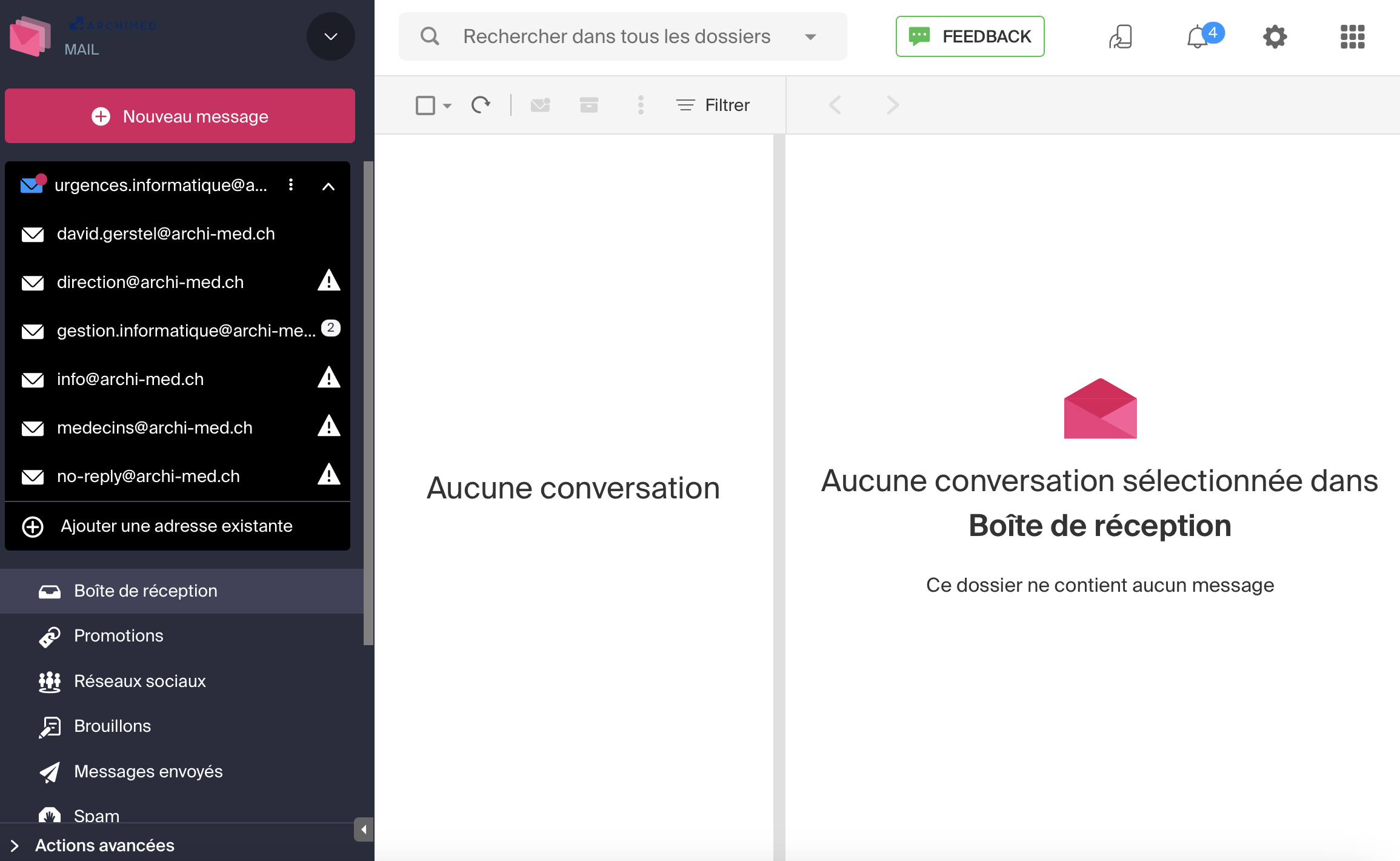Viewport: 1400px width, 861px height.
Task: Open toolbar three-dot more actions menu
Action: coord(641,105)
